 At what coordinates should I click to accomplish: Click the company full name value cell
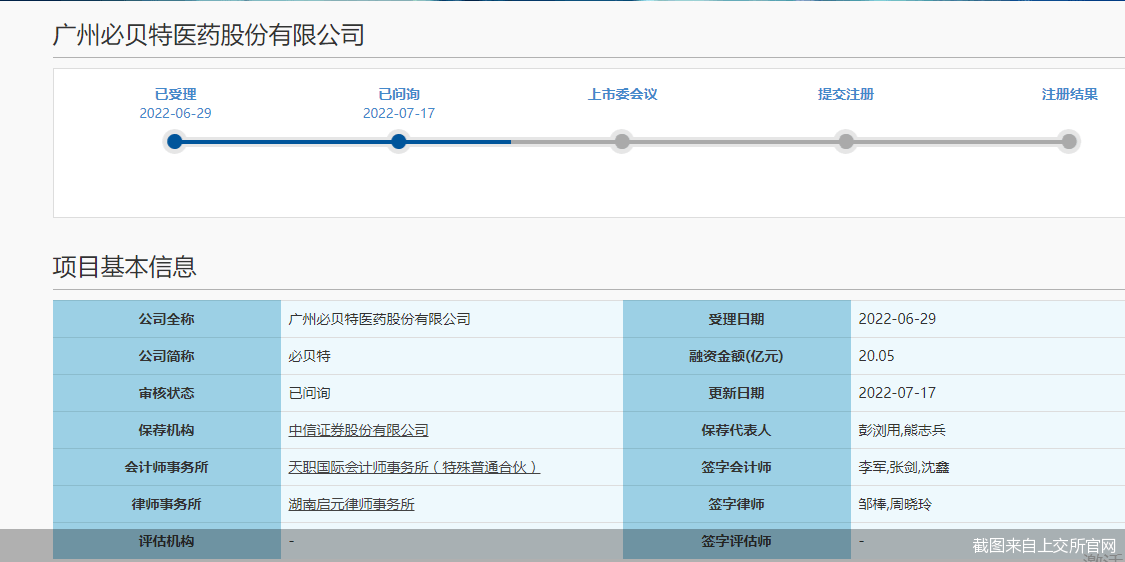[x=452, y=319]
